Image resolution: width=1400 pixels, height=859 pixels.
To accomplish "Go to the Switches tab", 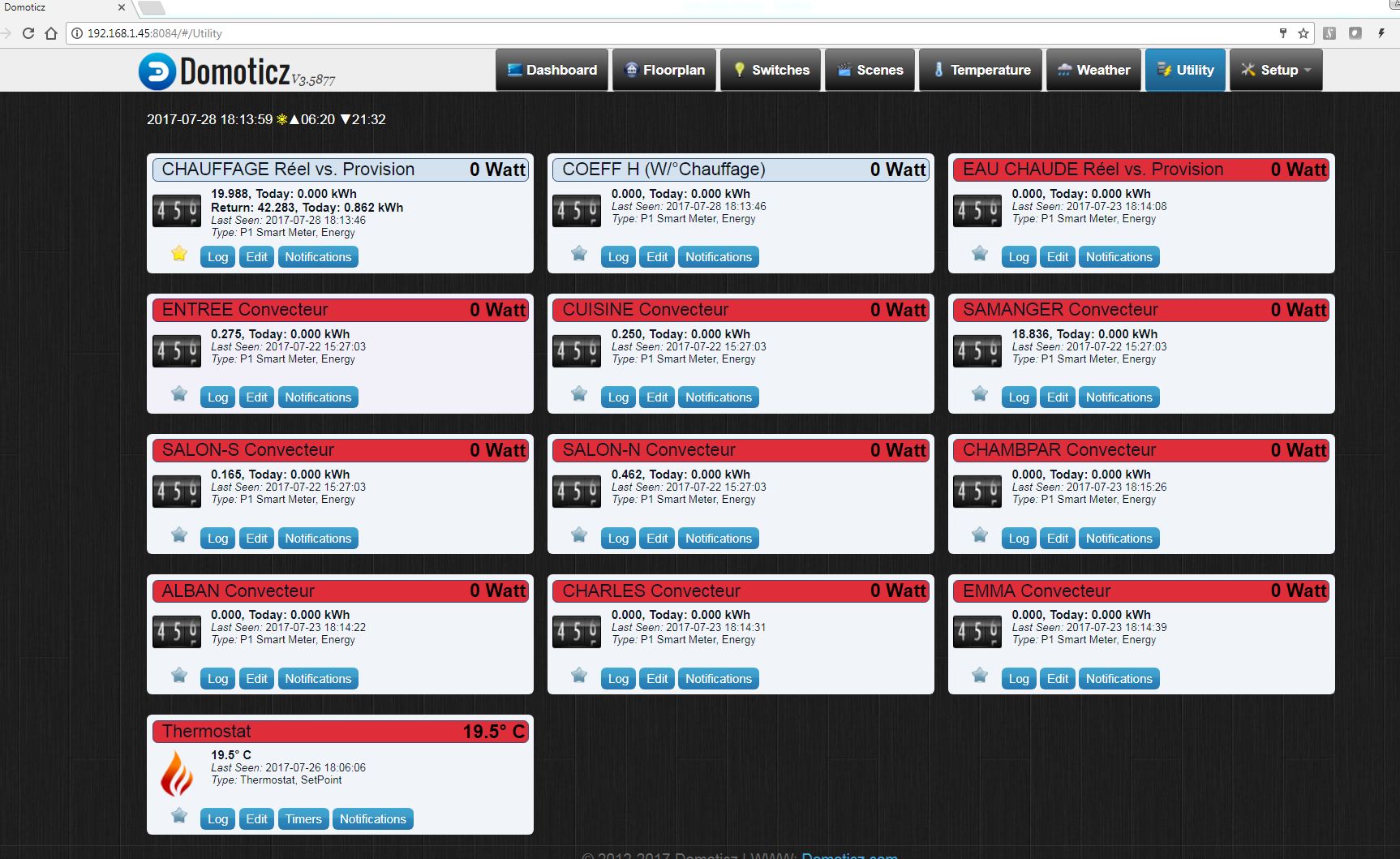I will click(771, 70).
